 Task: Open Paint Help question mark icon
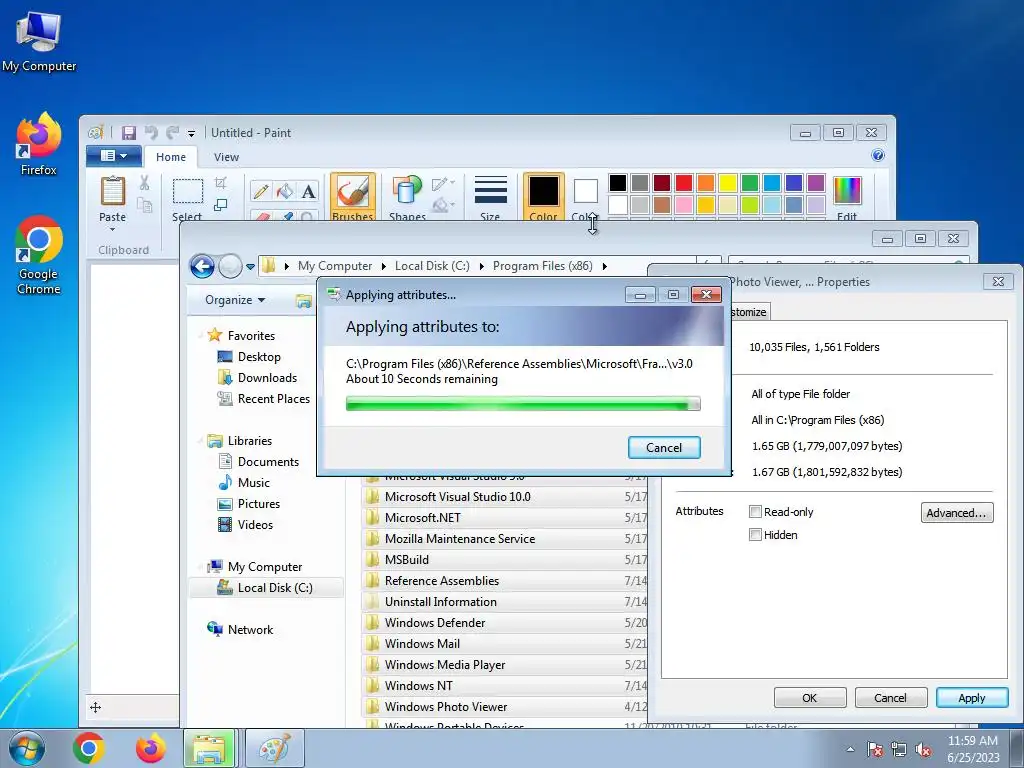pos(878,155)
